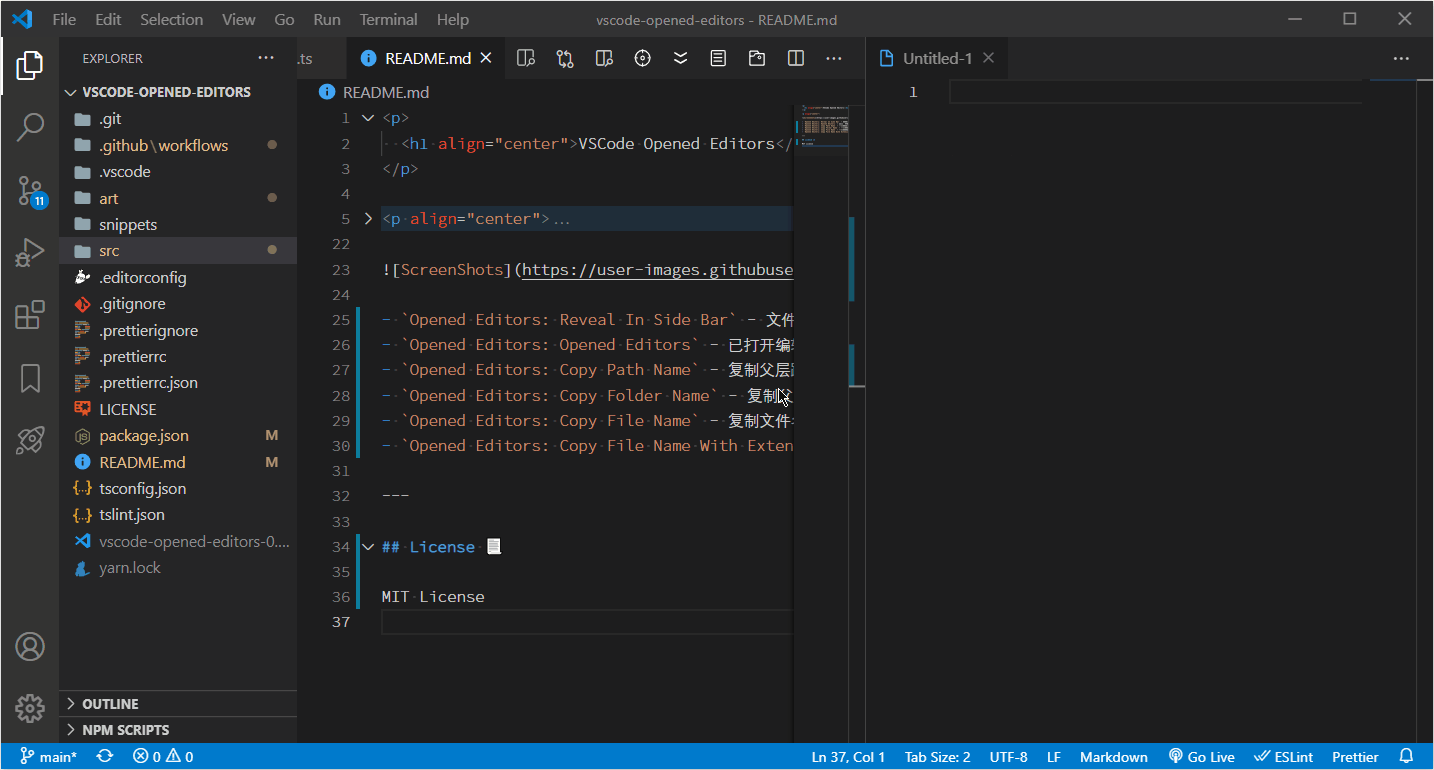Expand the art folder

tap(178, 198)
